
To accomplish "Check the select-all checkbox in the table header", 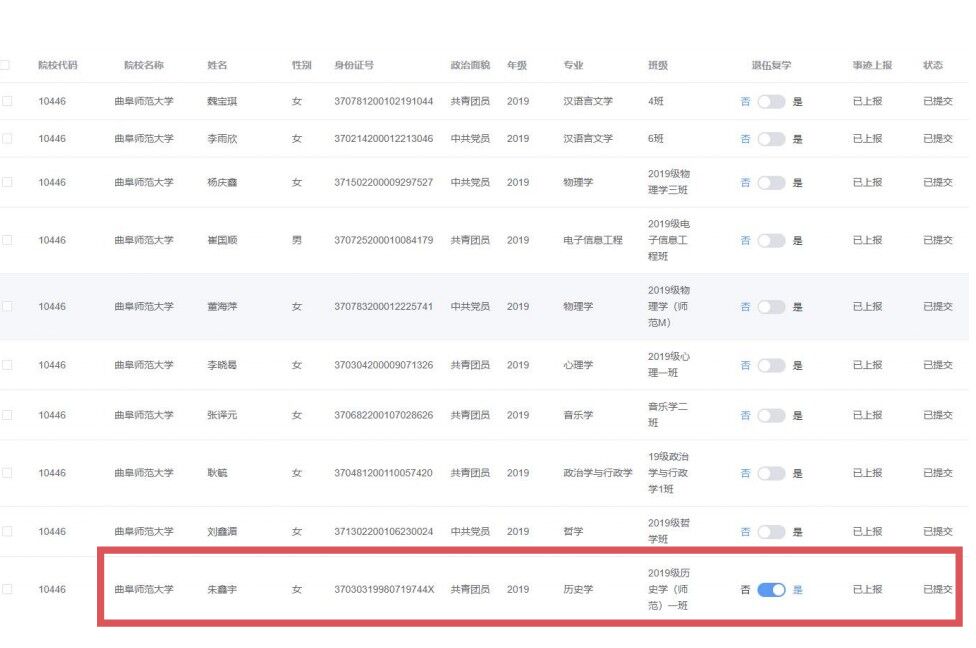I will (x=5, y=65).
